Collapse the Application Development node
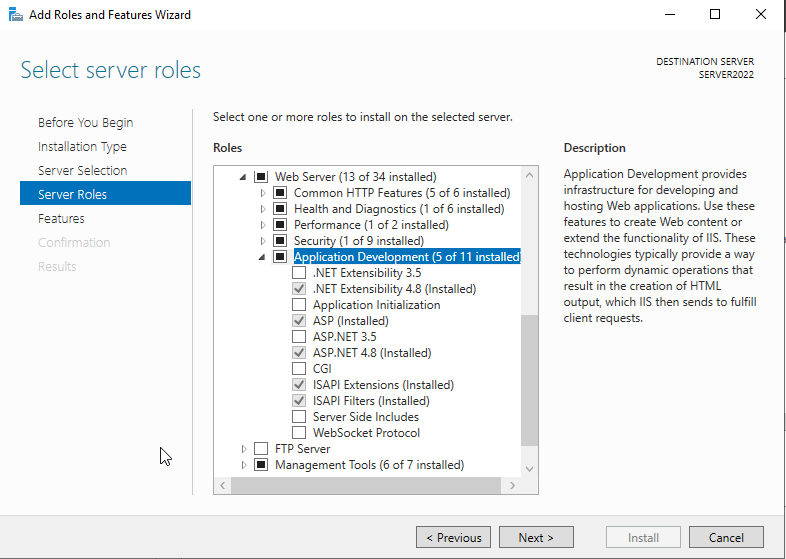Screen dimensions: 786x559 263,257
